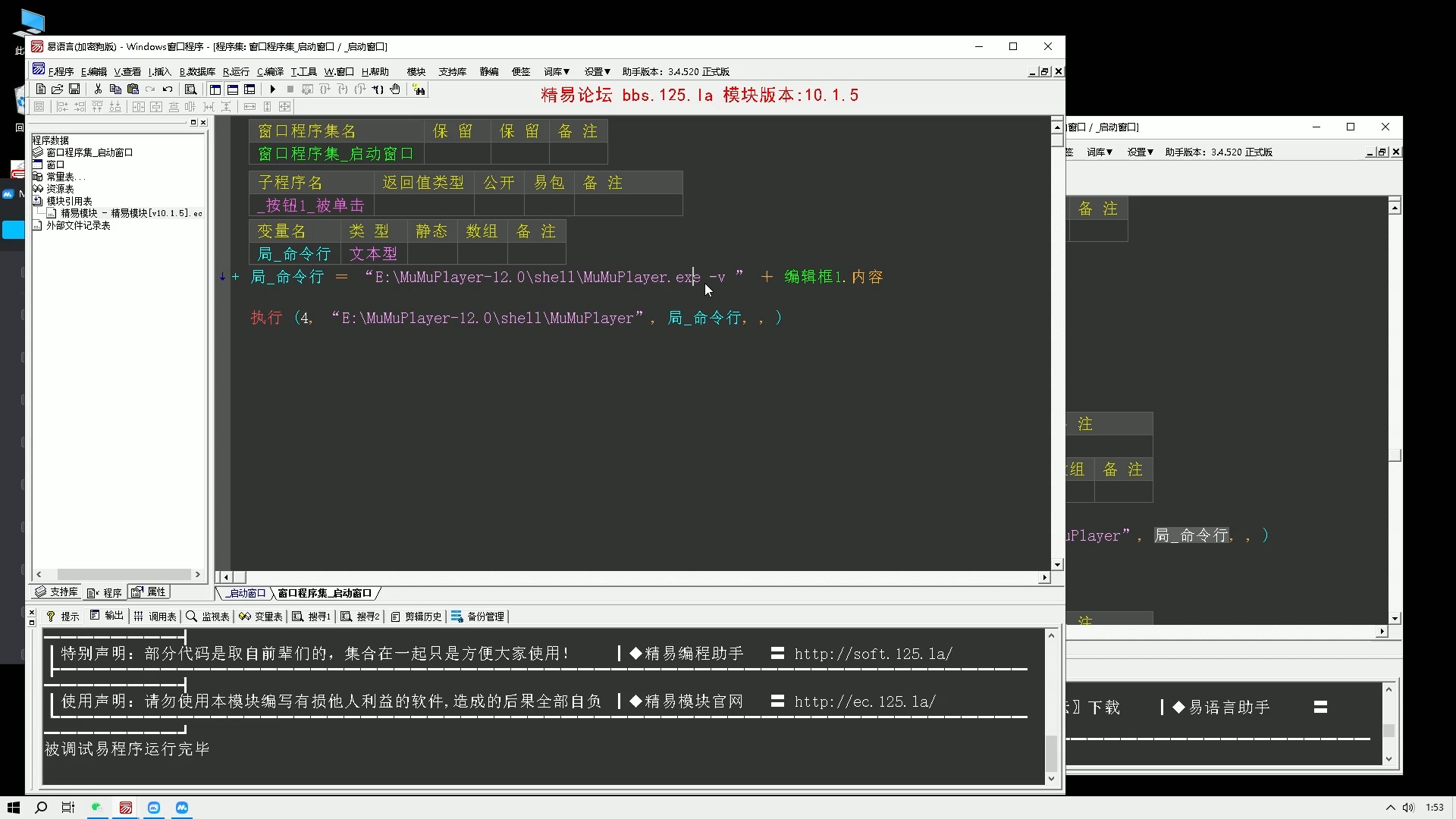
Task: Click the binoculars find icon
Action: 419,89
